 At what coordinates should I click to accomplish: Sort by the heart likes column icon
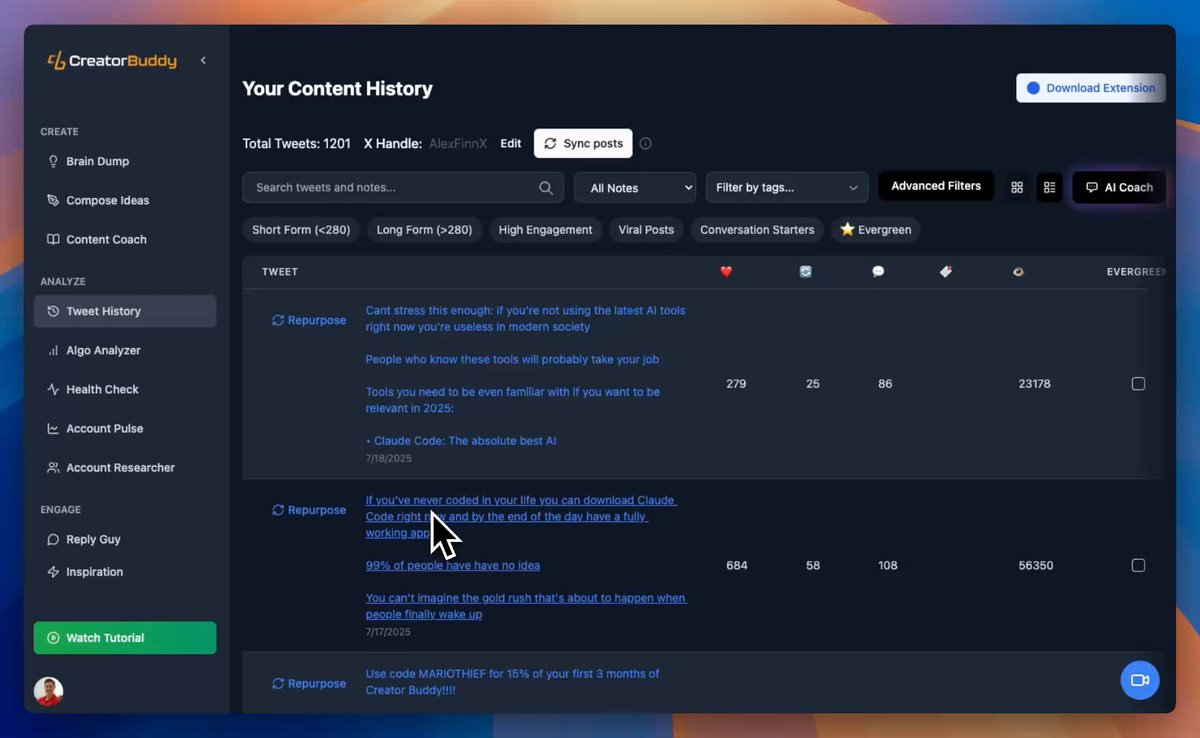tap(726, 271)
